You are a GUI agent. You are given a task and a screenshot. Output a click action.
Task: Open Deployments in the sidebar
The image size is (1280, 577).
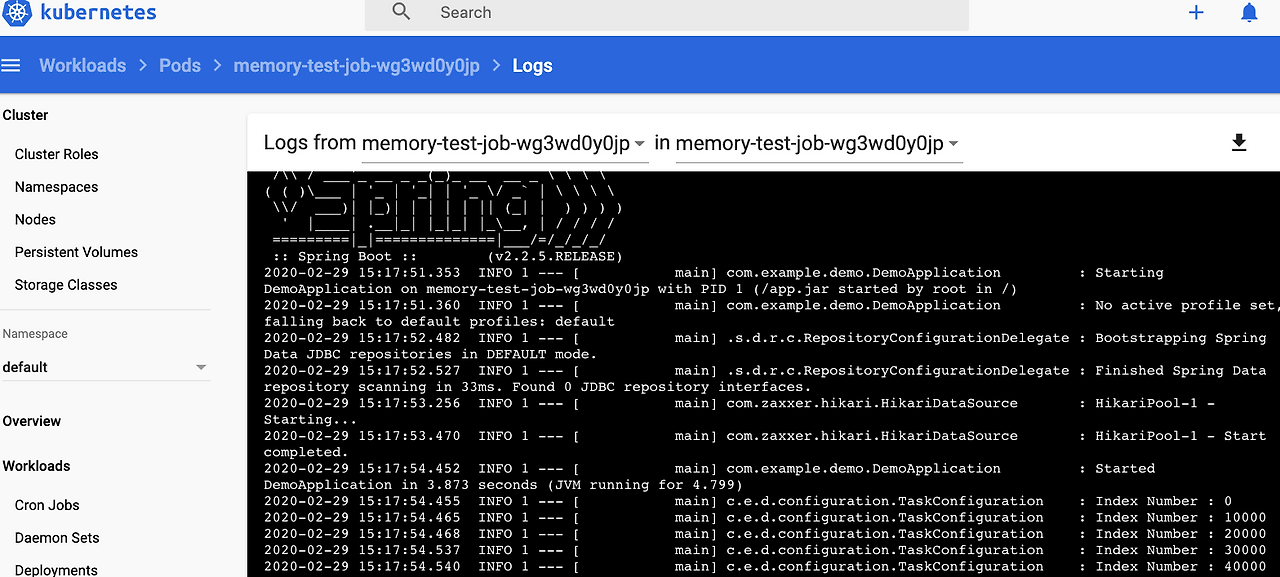click(x=56, y=570)
